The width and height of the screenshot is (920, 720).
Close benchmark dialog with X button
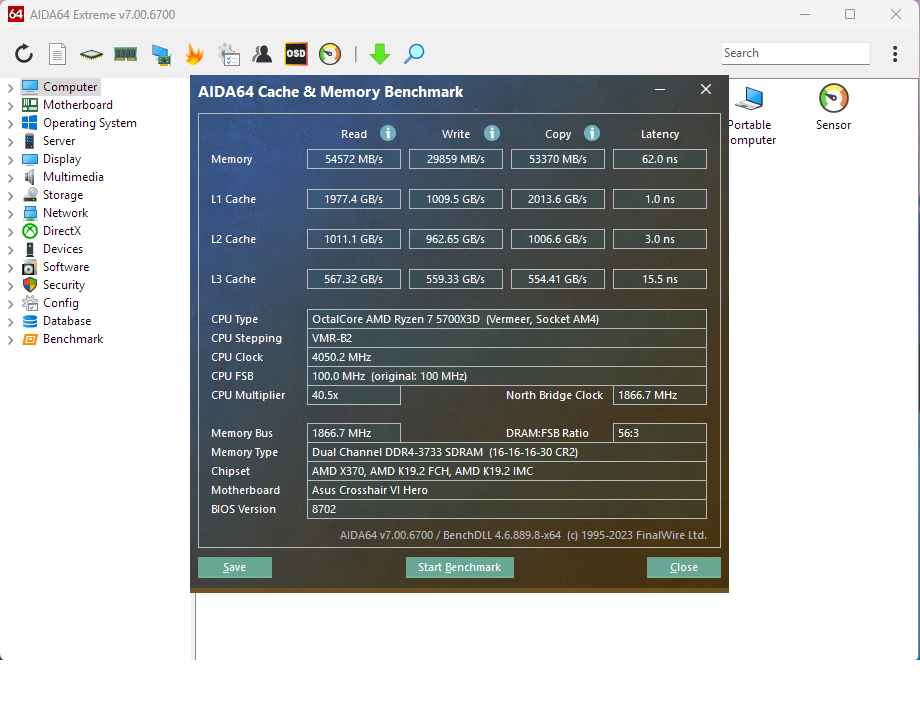click(x=706, y=89)
